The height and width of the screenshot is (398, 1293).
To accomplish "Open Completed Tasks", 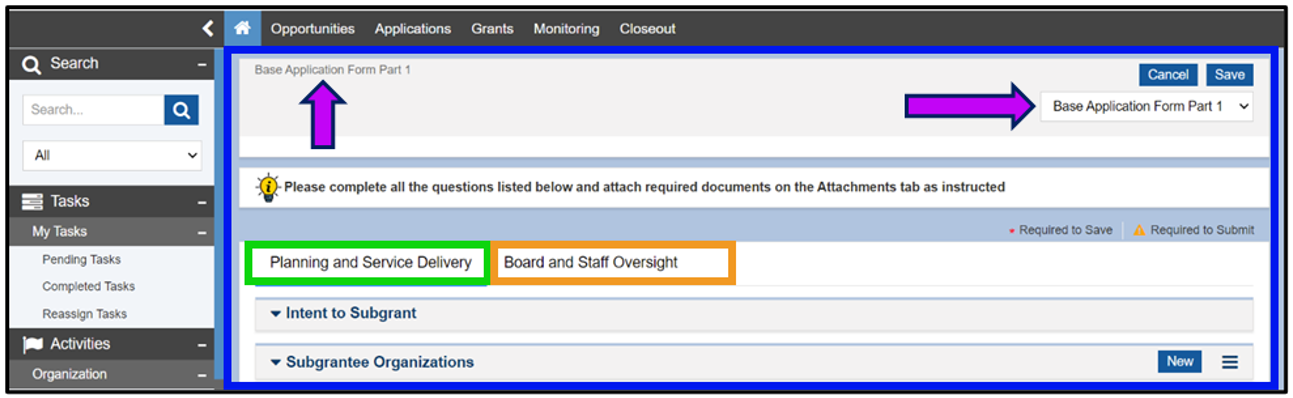I will (89, 287).
